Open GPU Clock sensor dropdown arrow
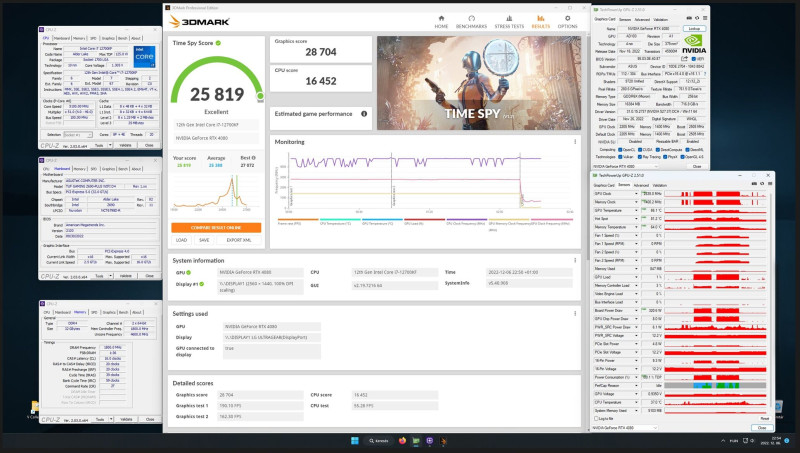The height and width of the screenshot is (453, 800). coord(636,194)
